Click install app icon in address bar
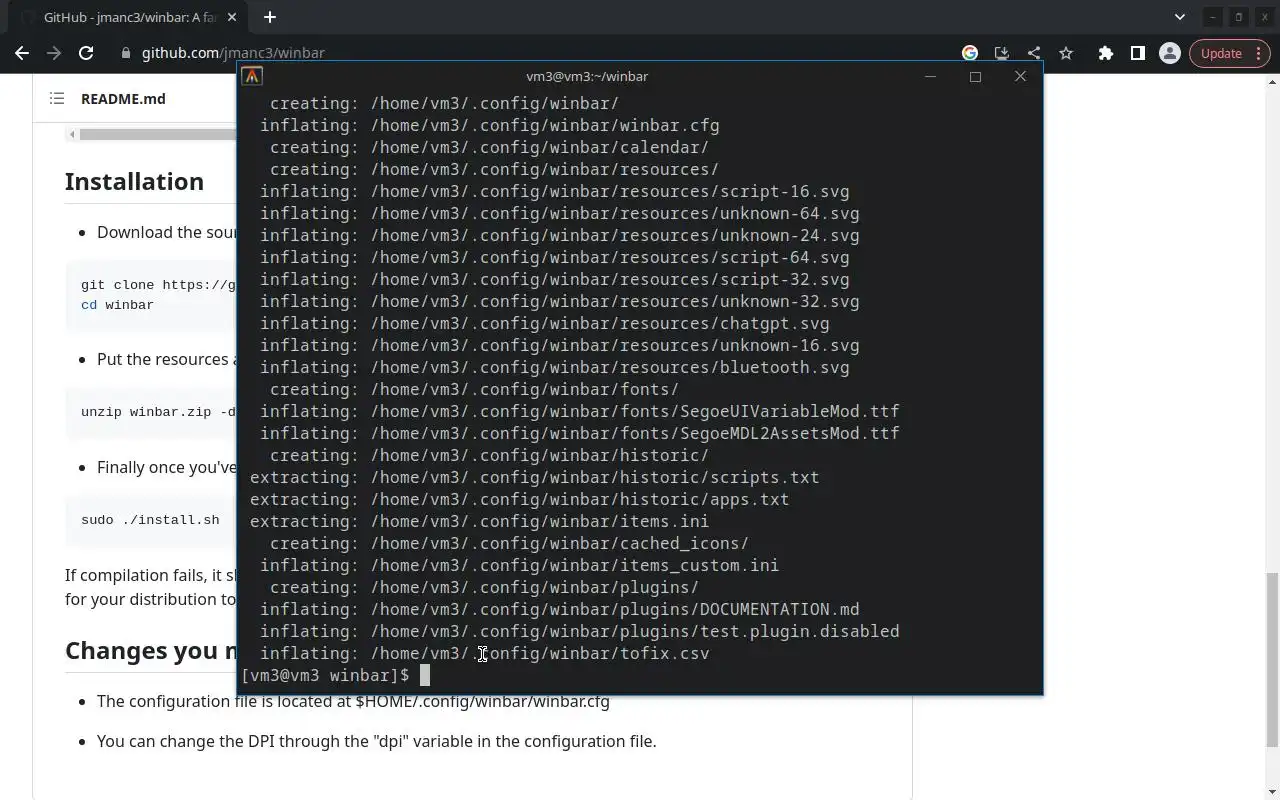The image size is (1280, 800). (1001, 53)
